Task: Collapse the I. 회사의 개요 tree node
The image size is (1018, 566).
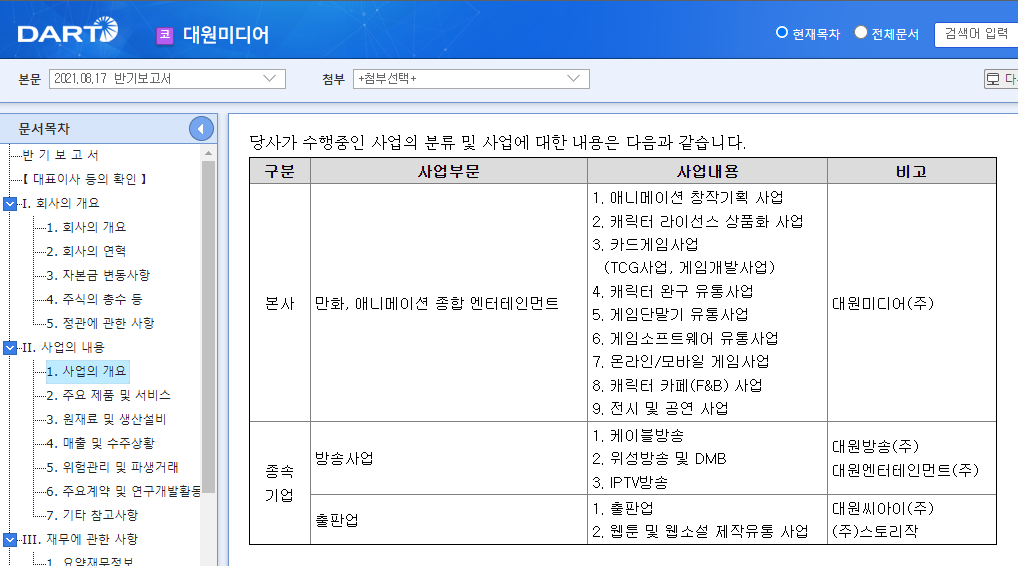Action: pos(10,203)
